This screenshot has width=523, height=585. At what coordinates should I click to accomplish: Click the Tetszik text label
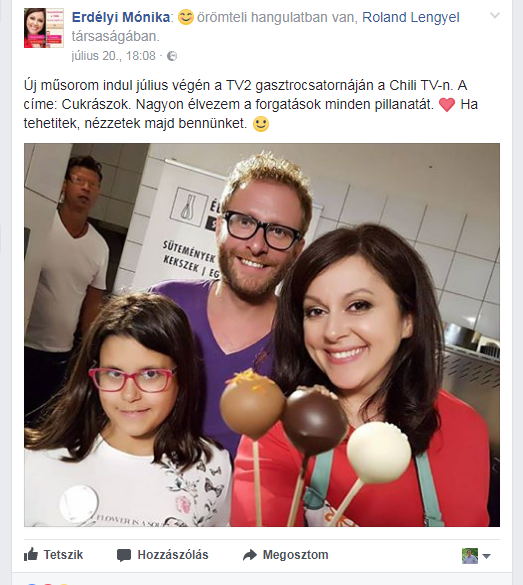(x=63, y=555)
